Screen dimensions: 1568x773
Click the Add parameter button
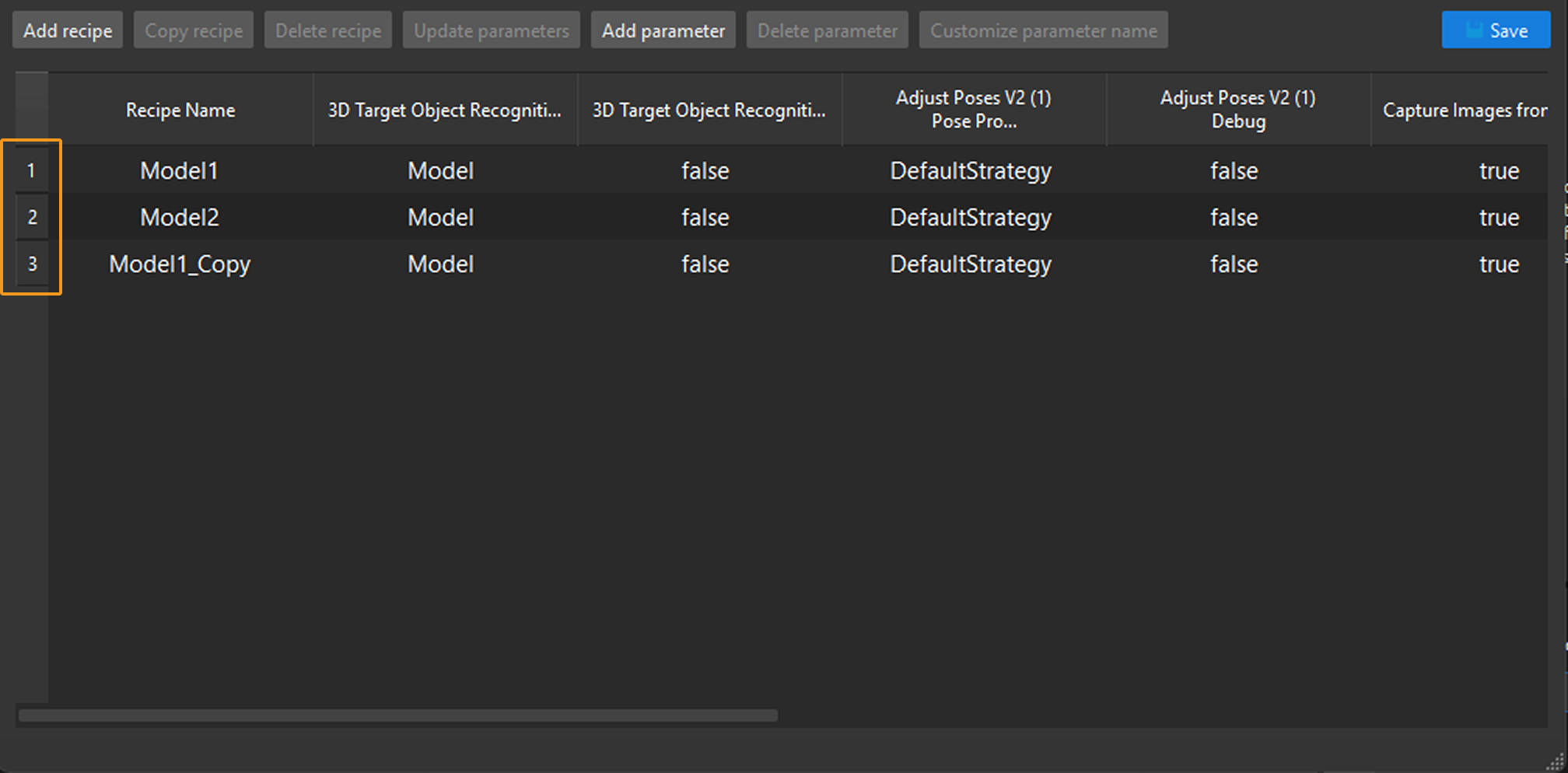(663, 31)
